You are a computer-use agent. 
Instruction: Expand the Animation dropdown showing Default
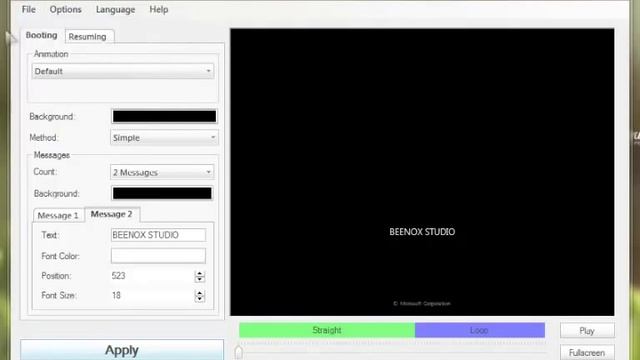(x=122, y=71)
